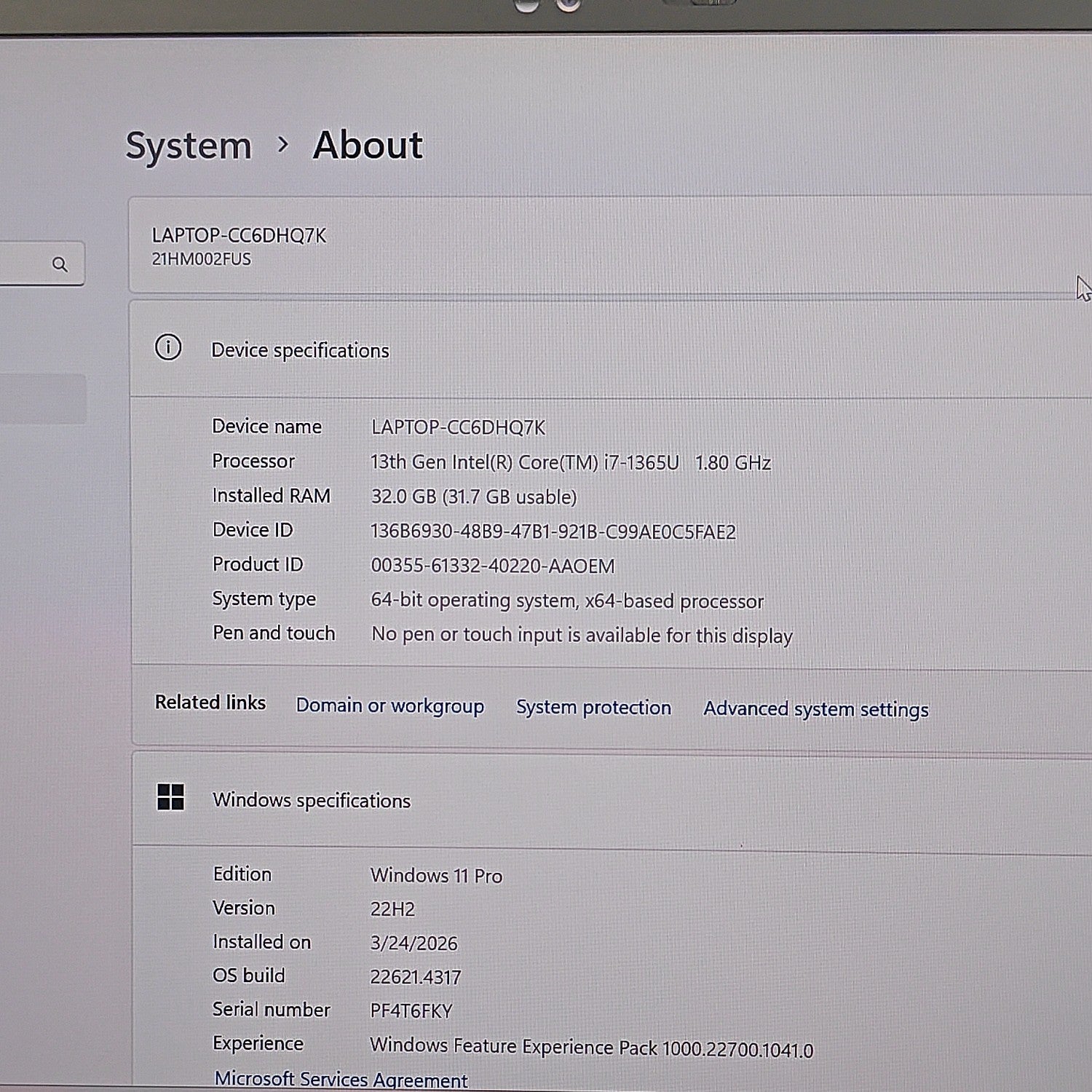Click the Device specifications info icon
The width and height of the screenshot is (1092, 1092).
(x=168, y=347)
